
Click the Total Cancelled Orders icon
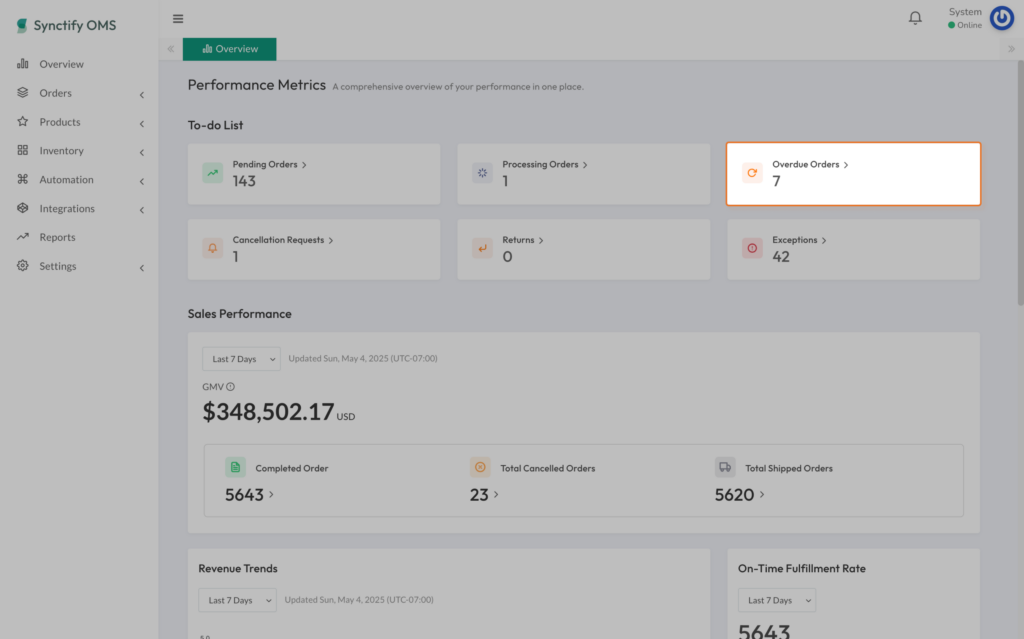coord(480,467)
